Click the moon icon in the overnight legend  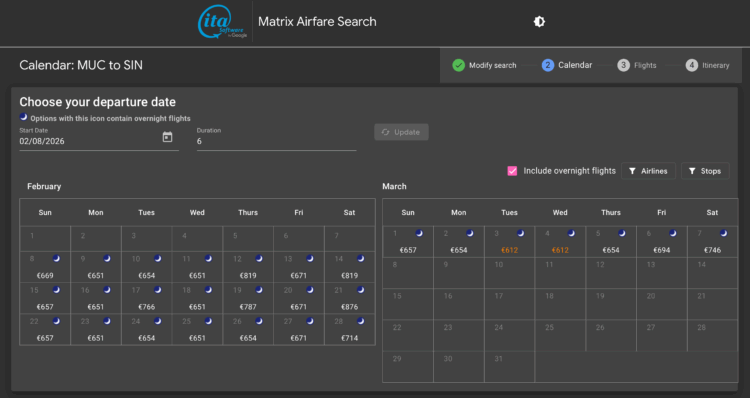click(x=23, y=117)
